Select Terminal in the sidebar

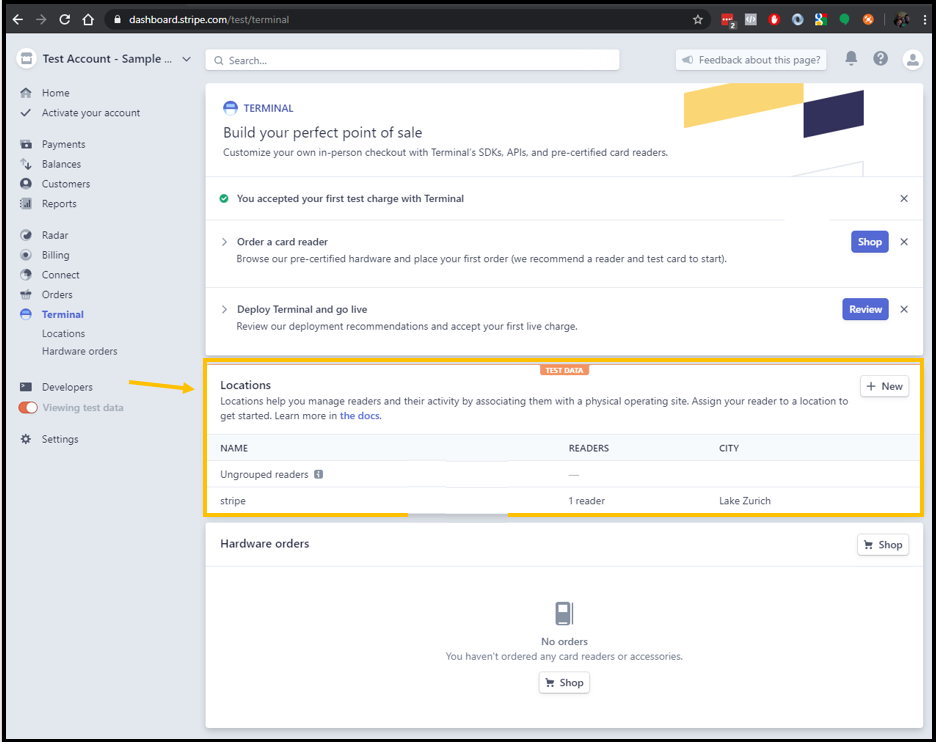click(x=63, y=315)
